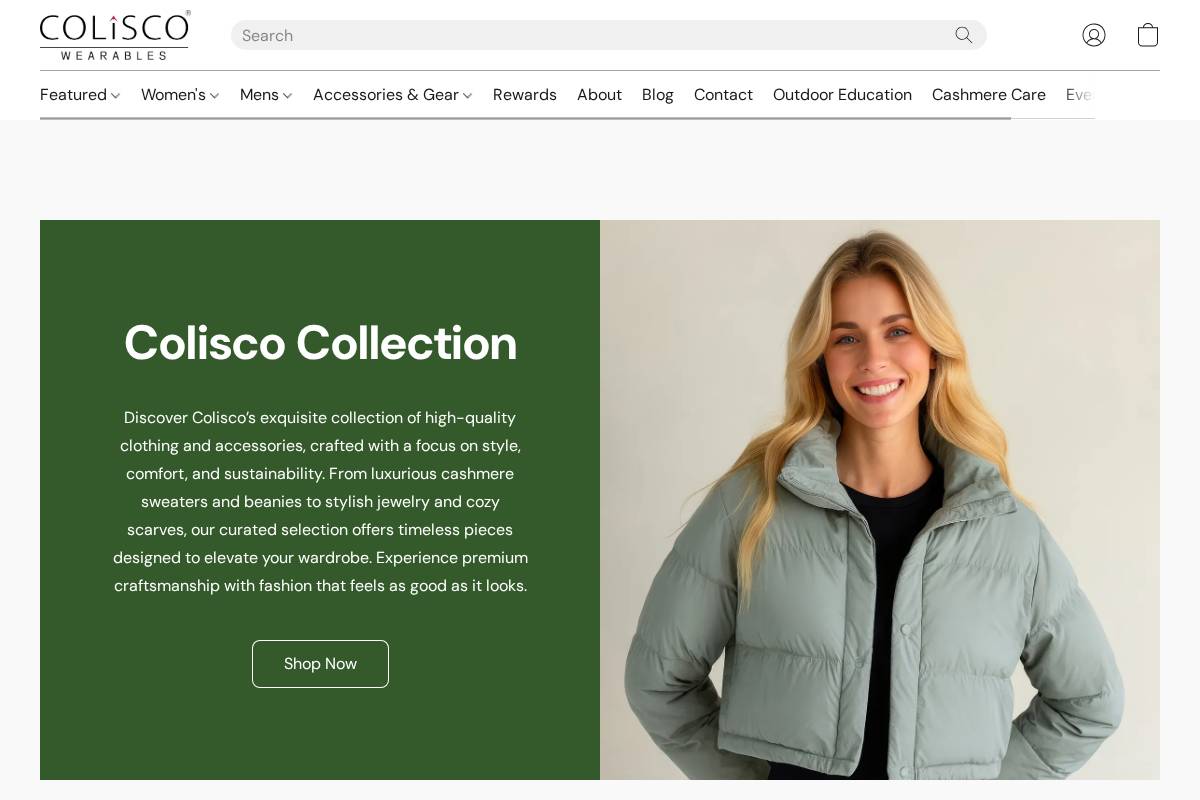Open the Accessories & Gear dropdown
This screenshot has height=800, width=1200.
coord(392,95)
